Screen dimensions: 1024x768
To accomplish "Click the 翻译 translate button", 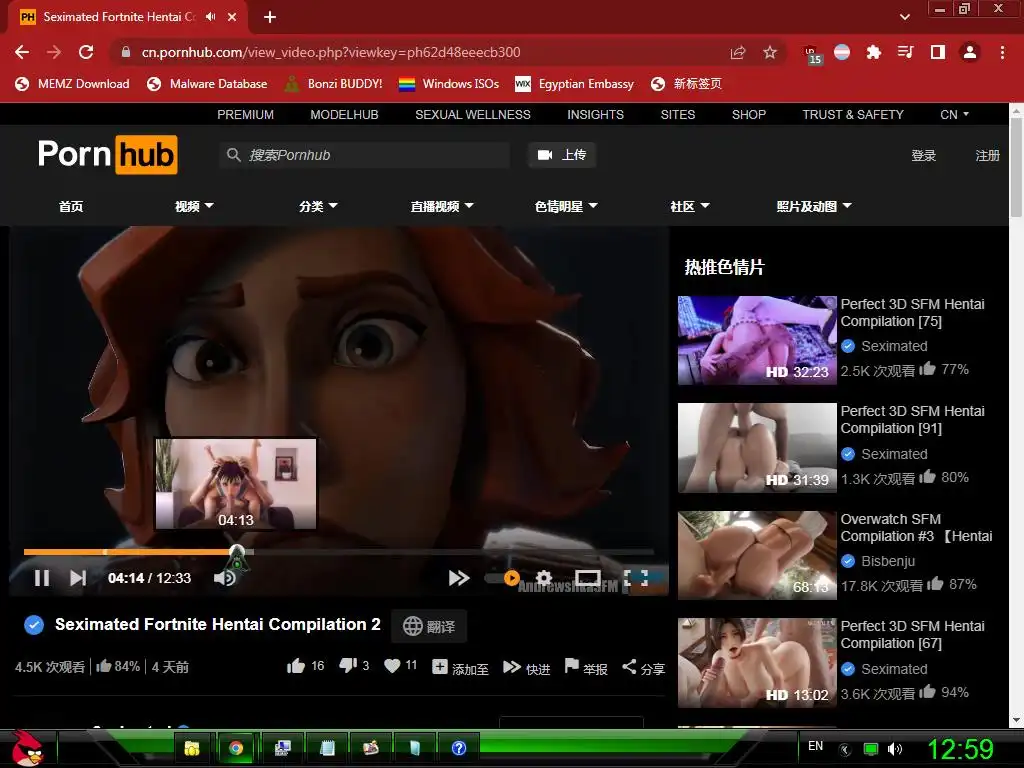I will coord(429,626).
